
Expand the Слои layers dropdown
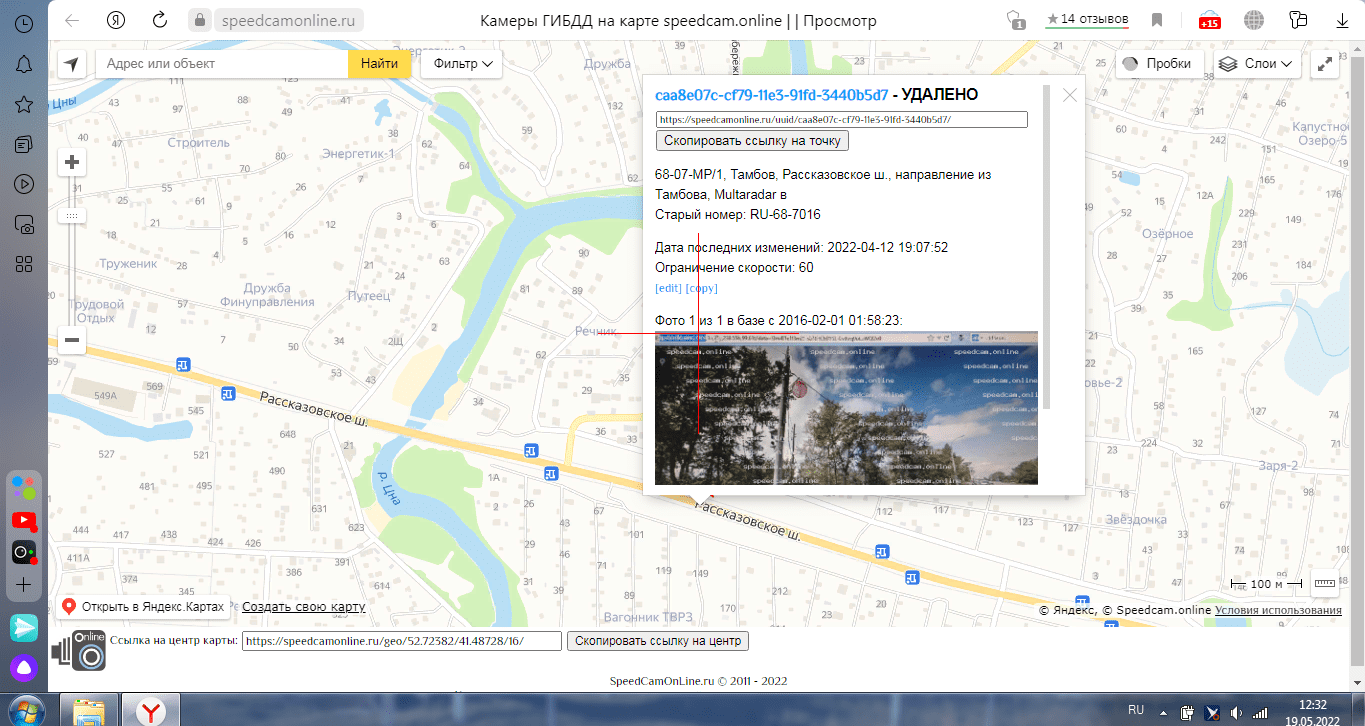[1257, 64]
